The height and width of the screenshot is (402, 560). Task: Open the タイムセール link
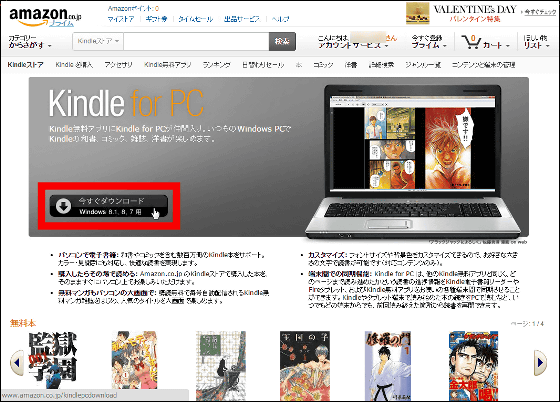196,19
